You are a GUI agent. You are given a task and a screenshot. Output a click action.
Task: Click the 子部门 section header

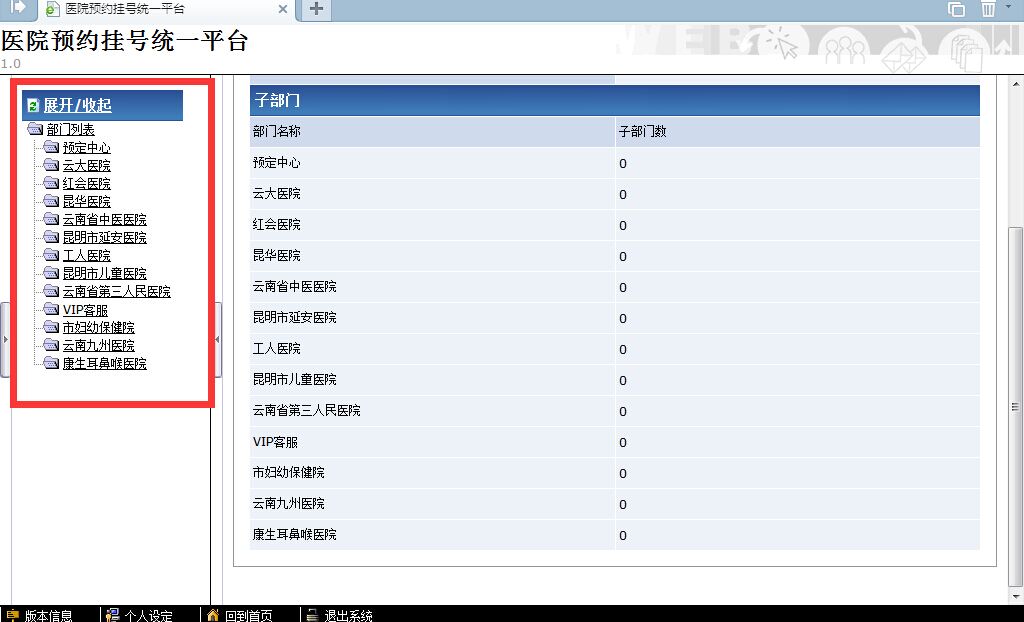coord(615,101)
